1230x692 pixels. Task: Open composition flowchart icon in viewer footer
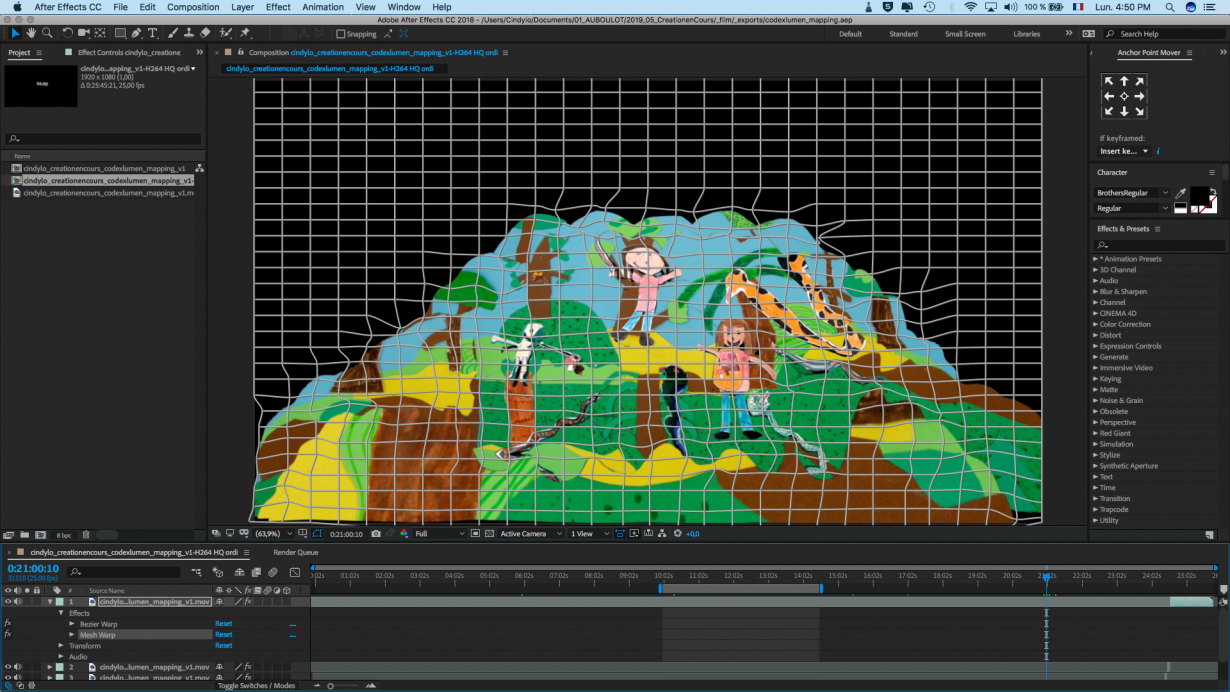[662, 534]
